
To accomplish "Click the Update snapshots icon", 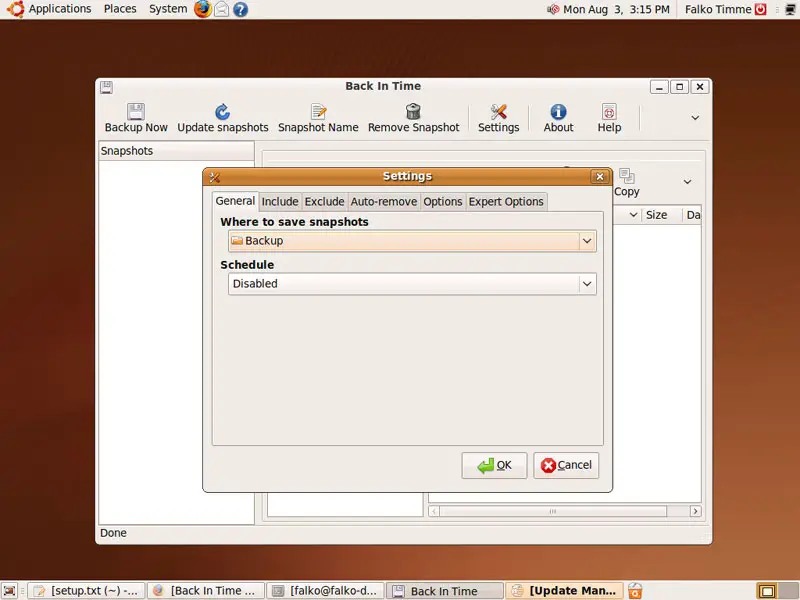I will pyautogui.click(x=222, y=112).
